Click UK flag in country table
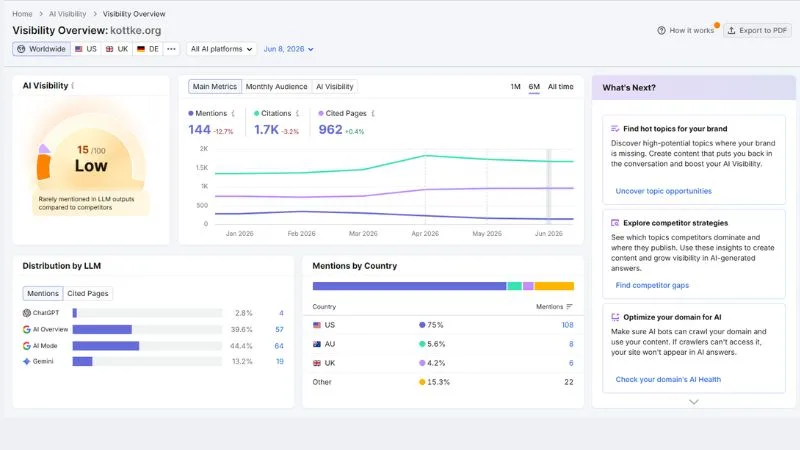 pos(317,363)
